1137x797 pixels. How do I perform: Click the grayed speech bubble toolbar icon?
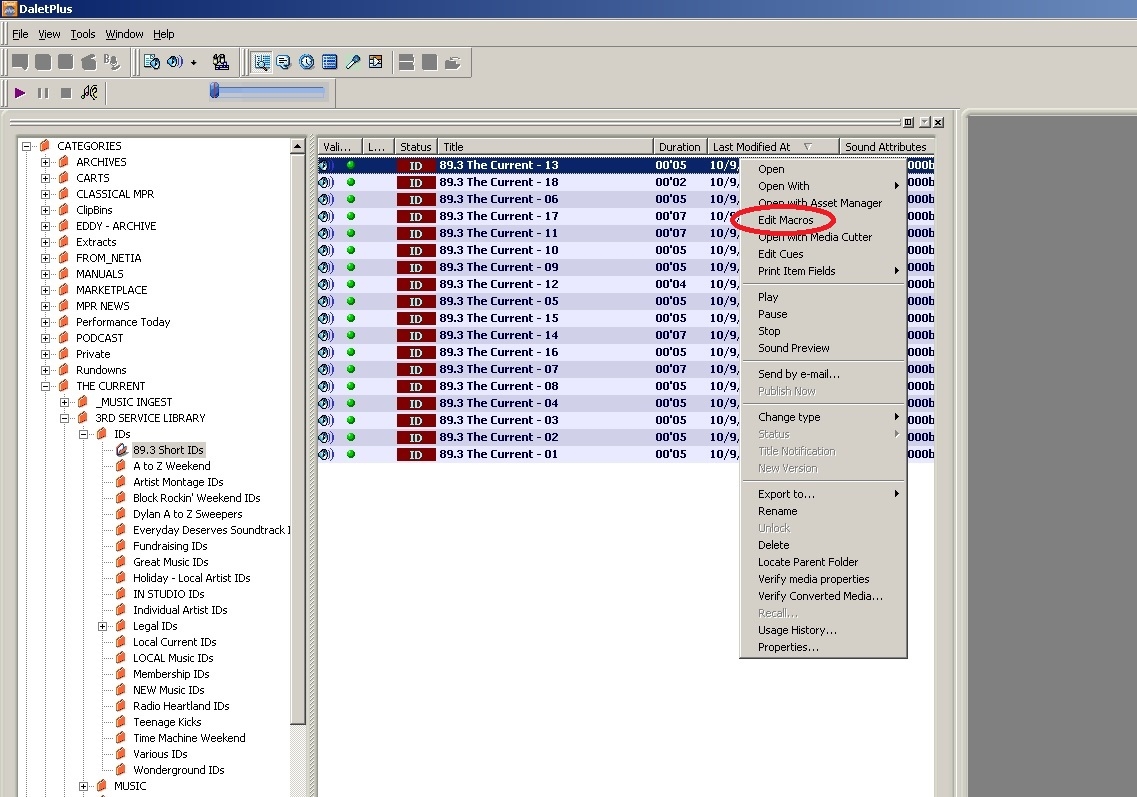[20, 62]
